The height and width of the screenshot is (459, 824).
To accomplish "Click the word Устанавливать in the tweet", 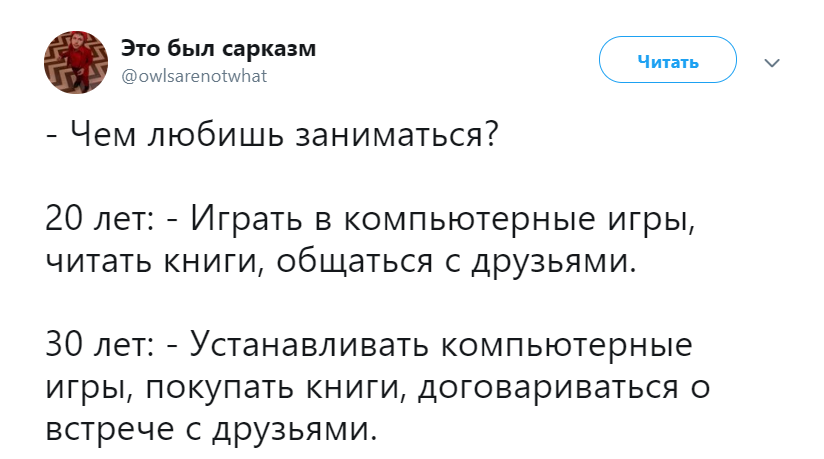I will (x=310, y=345).
